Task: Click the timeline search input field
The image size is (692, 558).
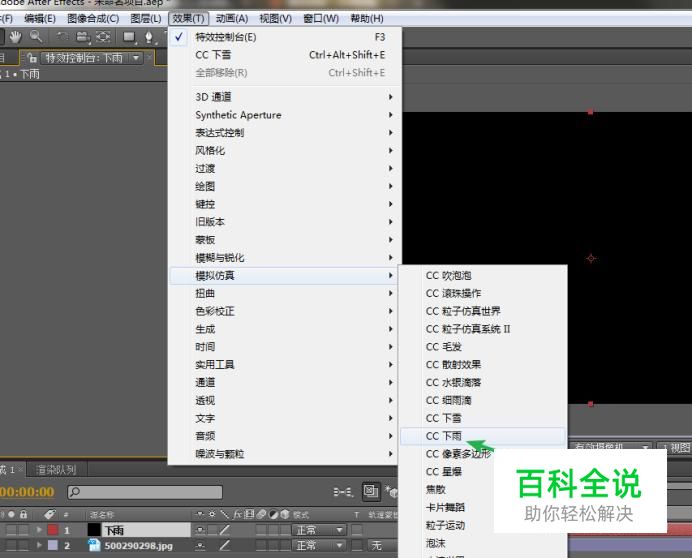Action: pyautogui.click(x=145, y=491)
